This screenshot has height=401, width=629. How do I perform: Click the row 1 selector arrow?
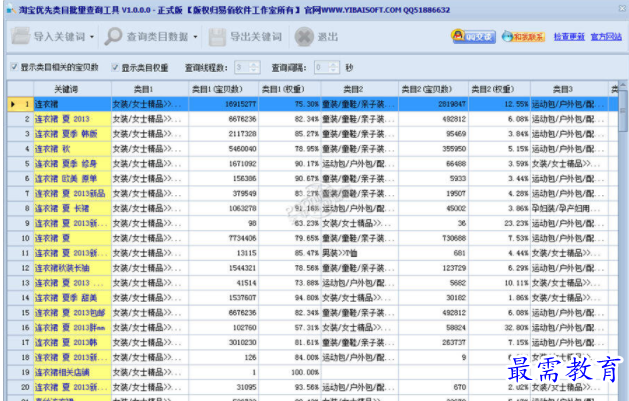(13, 104)
